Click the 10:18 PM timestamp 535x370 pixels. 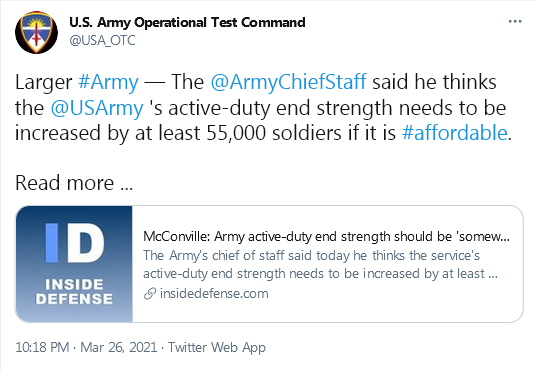click(x=42, y=347)
